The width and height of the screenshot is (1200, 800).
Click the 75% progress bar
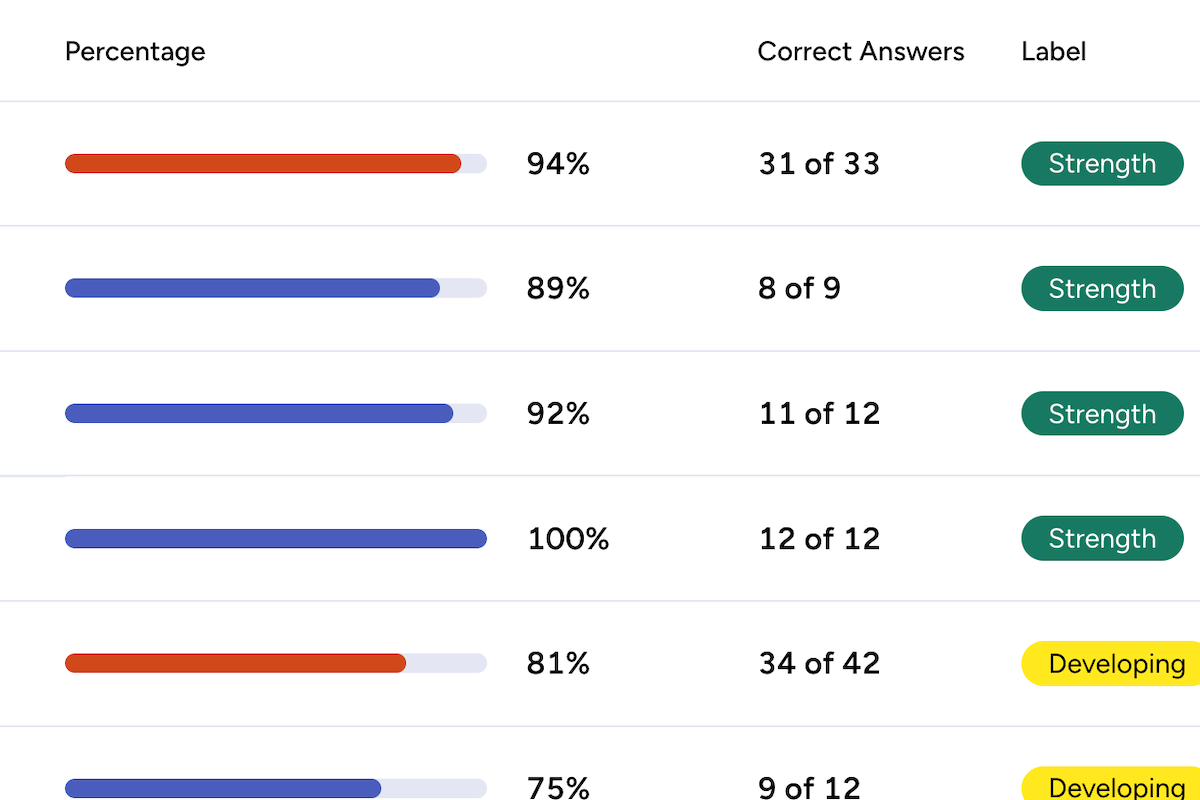pos(223,788)
